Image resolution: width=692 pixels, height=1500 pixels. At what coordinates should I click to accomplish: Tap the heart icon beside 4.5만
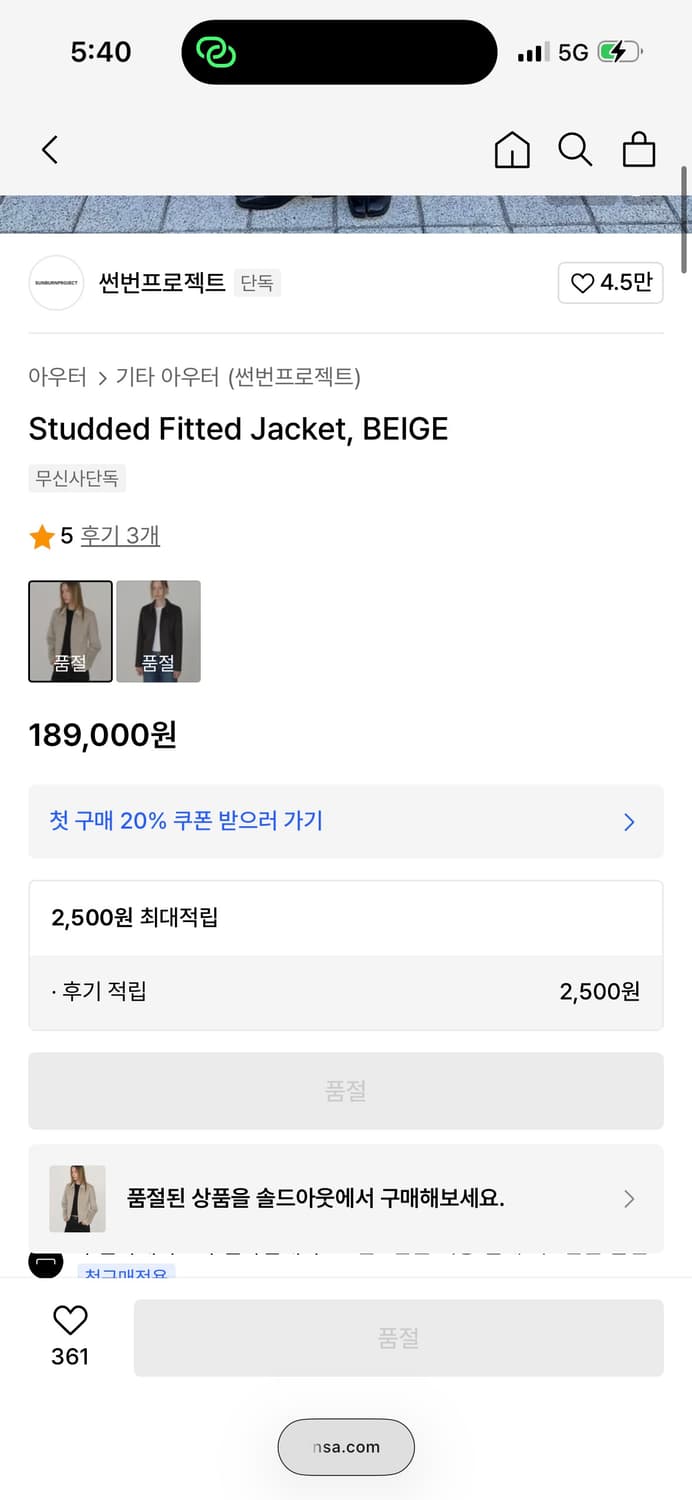click(x=582, y=283)
